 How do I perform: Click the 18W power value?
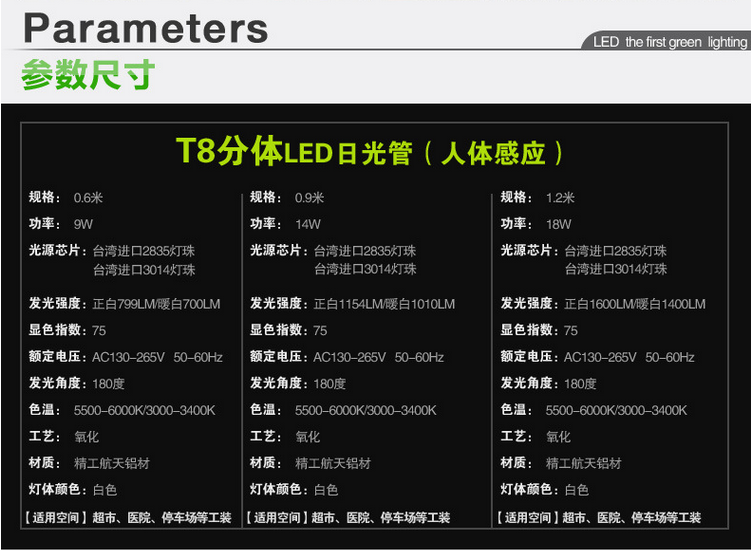(x=558, y=224)
